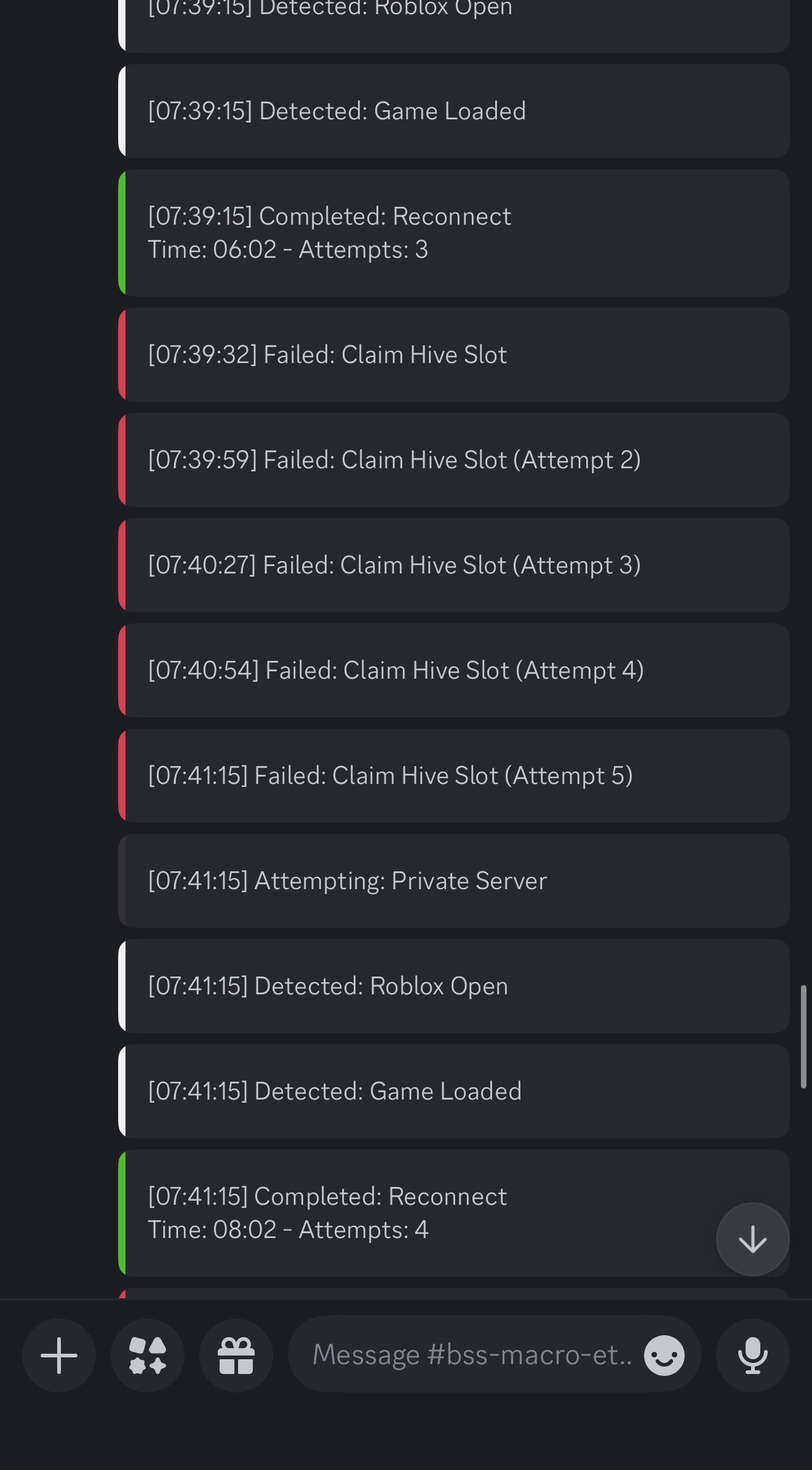Tap the plus attachment icon
This screenshot has height=1470, width=812.
click(59, 1355)
